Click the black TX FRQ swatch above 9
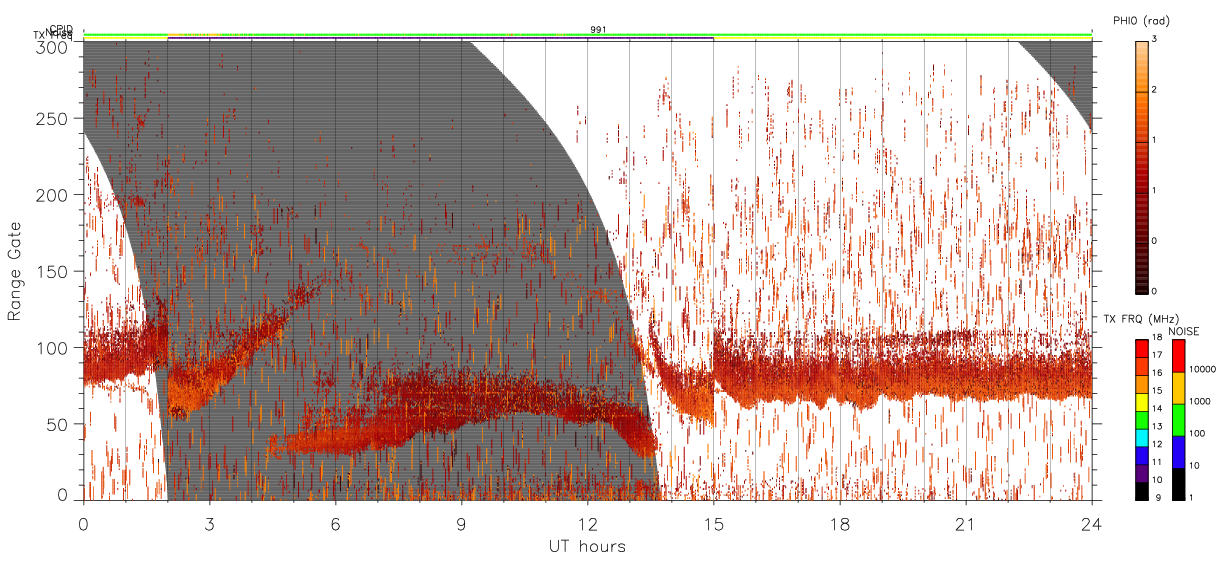 (x=1142, y=491)
